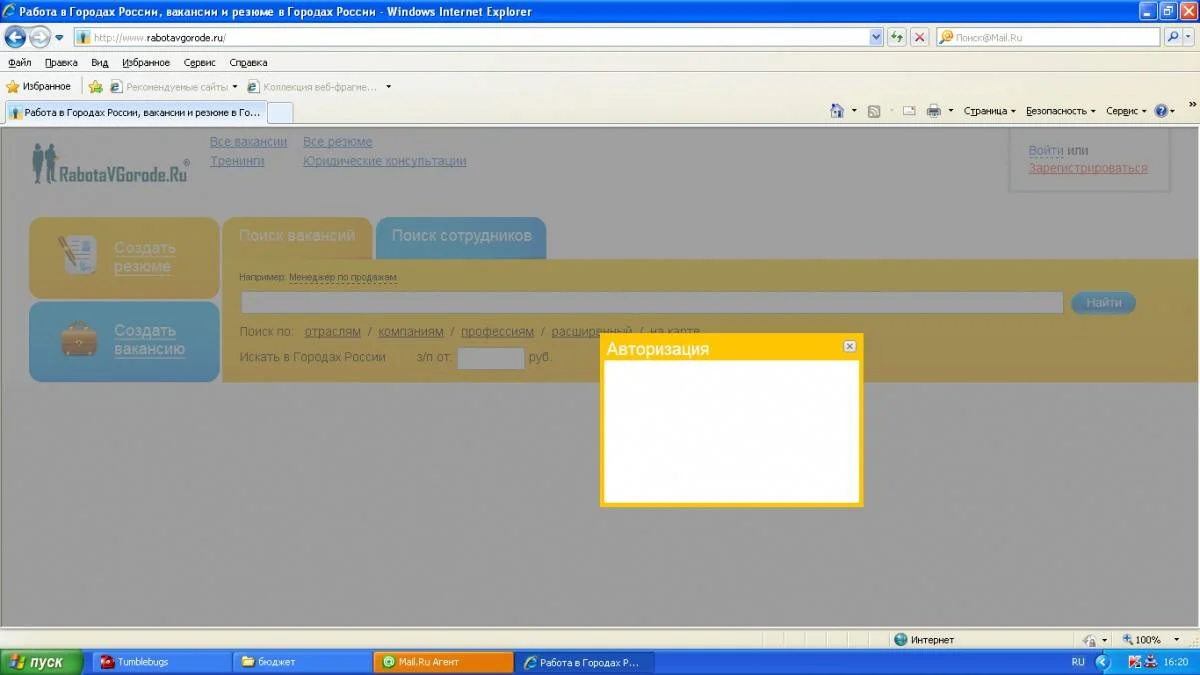
Task: Switch to the Поиск сотрудников tab
Action: click(x=461, y=237)
